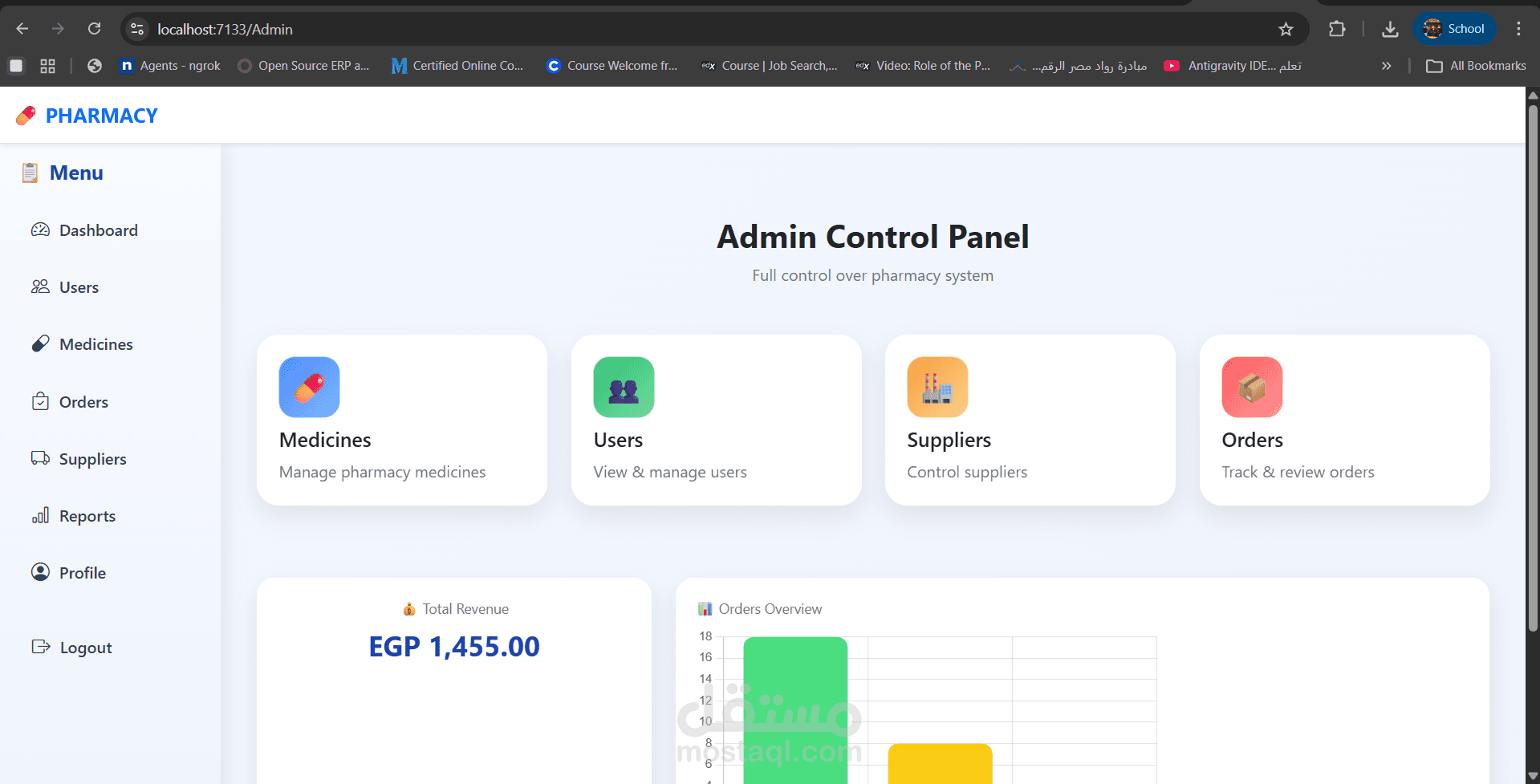This screenshot has height=784, width=1540.
Task: Click the Logout link
Action: coord(85,647)
